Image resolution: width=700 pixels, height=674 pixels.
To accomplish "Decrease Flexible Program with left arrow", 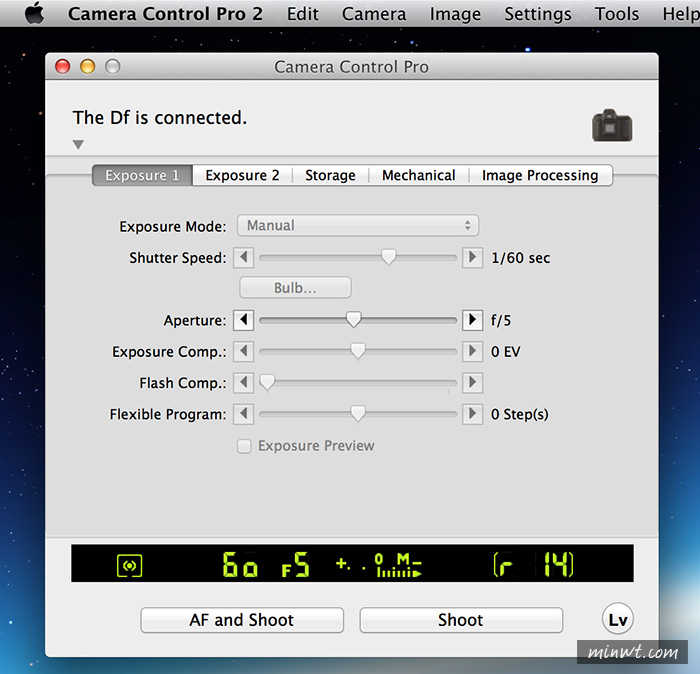I will (x=243, y=414).
